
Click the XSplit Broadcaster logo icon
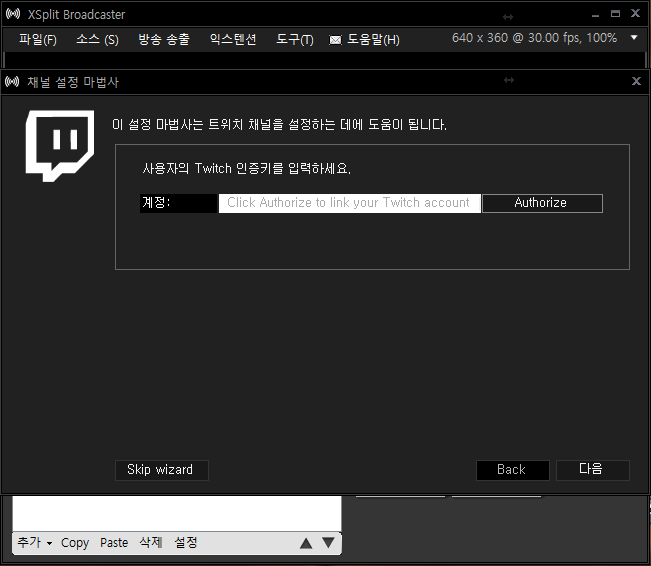pos(13,14)
